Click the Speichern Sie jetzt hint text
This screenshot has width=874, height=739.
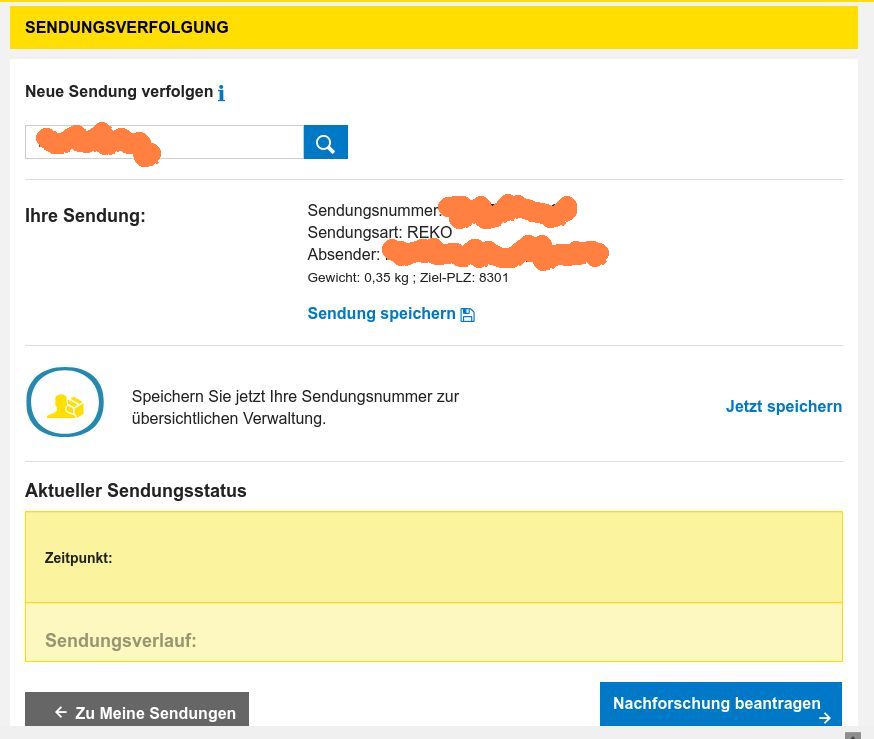click(x=295, y=407)
